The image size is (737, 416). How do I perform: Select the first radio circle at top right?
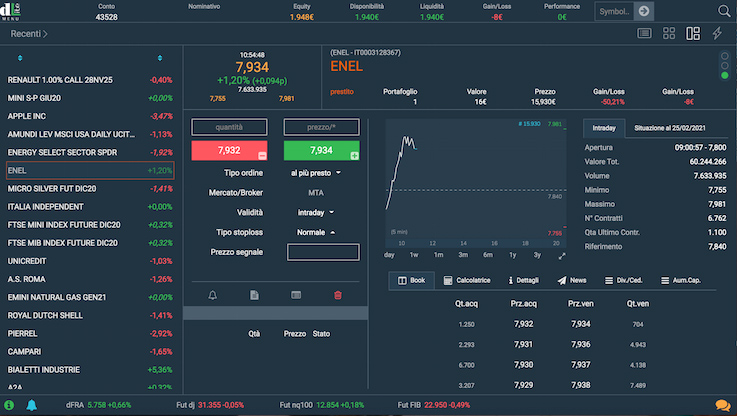click(724, 56)
